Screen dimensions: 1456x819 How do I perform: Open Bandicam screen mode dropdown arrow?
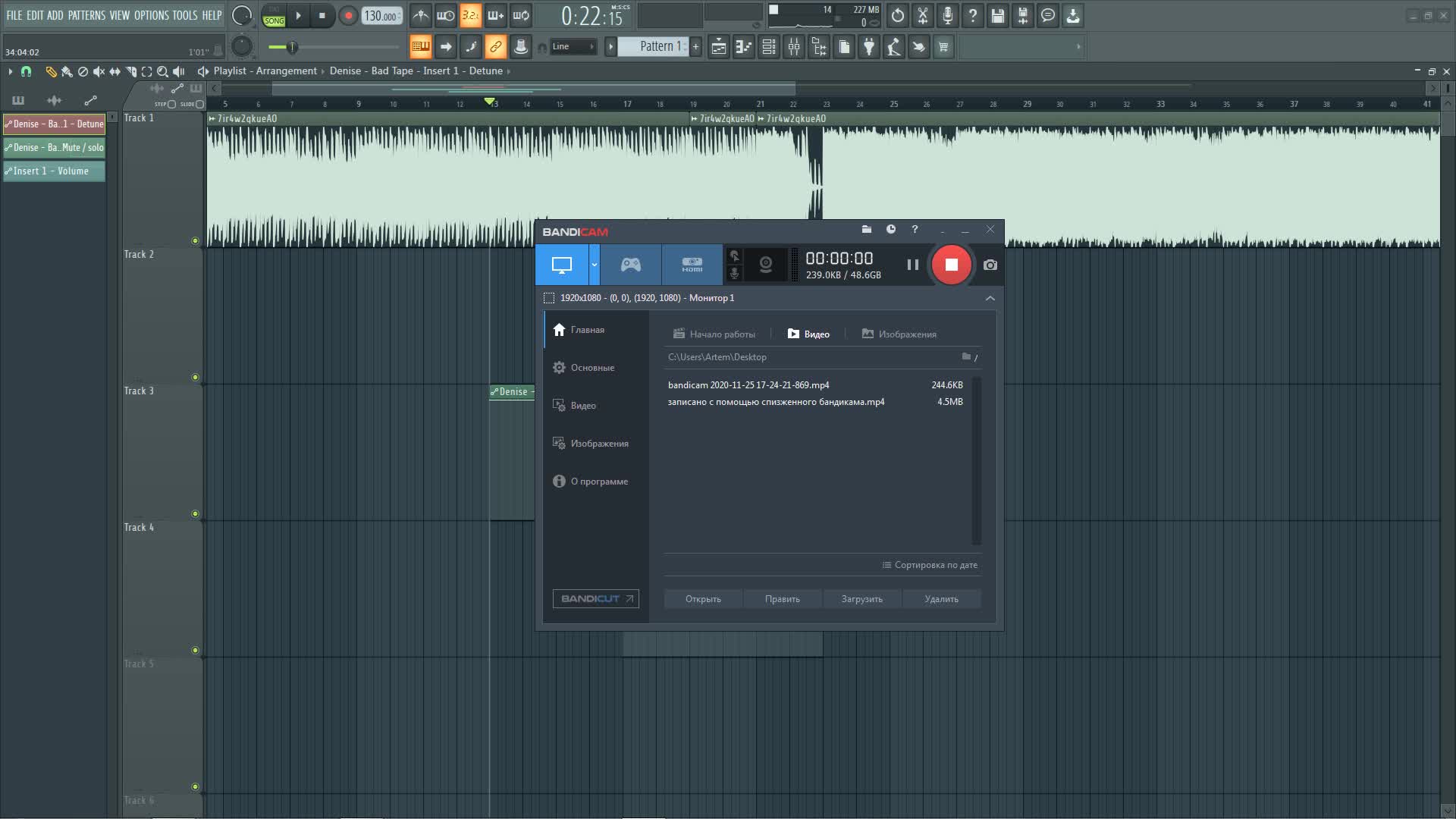point(595,265)
